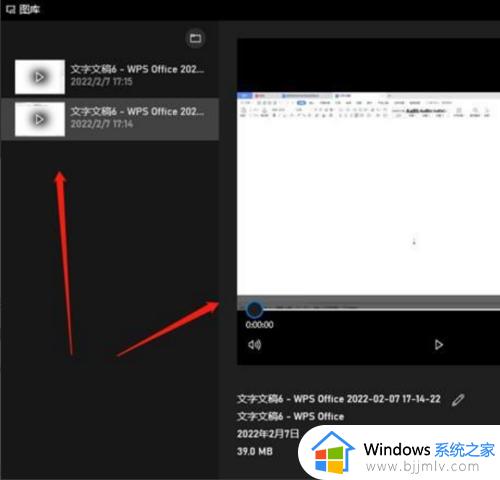Open the captures folder icon
Viewport: 500px width, 480px height.
tap(195, 38)
